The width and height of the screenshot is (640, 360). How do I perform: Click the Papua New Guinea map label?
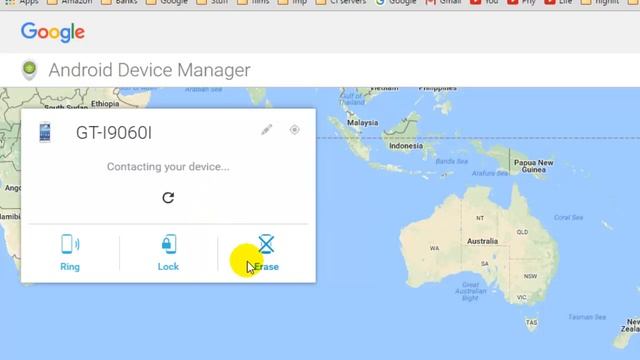pyautogui.click(x=533, y=166)
